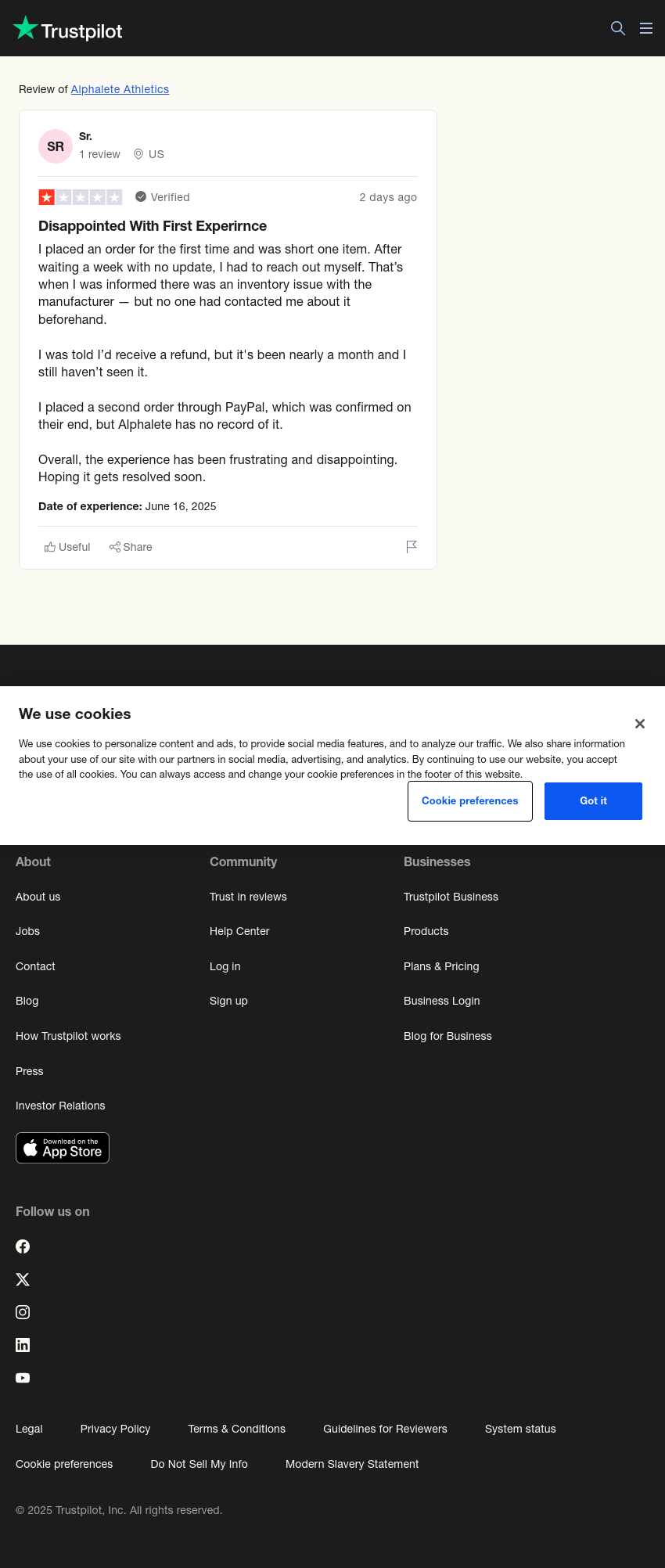This screenshot has height=1568, width=665.
Task: Open Legal footer link
Action: click(29, 1429)
